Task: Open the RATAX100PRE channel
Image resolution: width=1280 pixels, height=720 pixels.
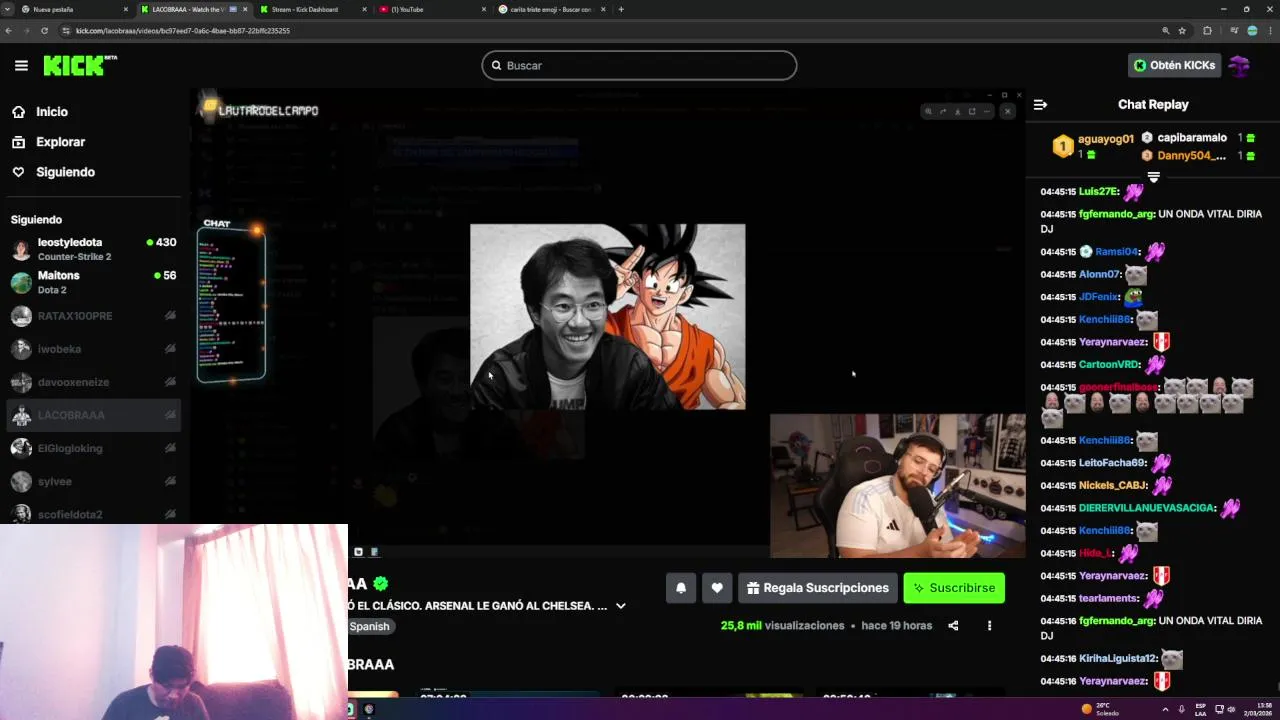Action: point(93,316)
